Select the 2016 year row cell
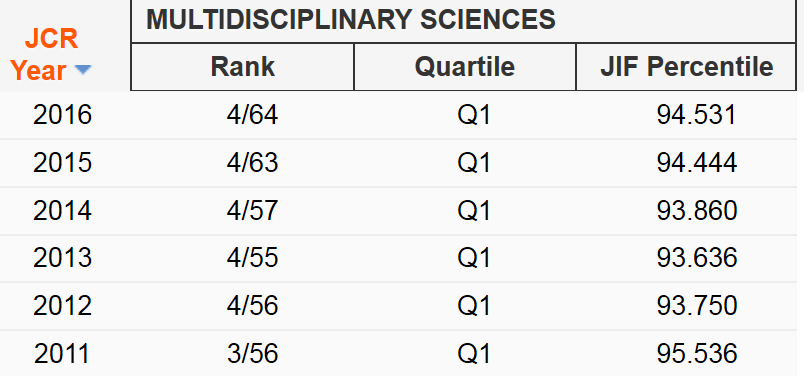This screenshot has height=376, width=804. [63, 115]
